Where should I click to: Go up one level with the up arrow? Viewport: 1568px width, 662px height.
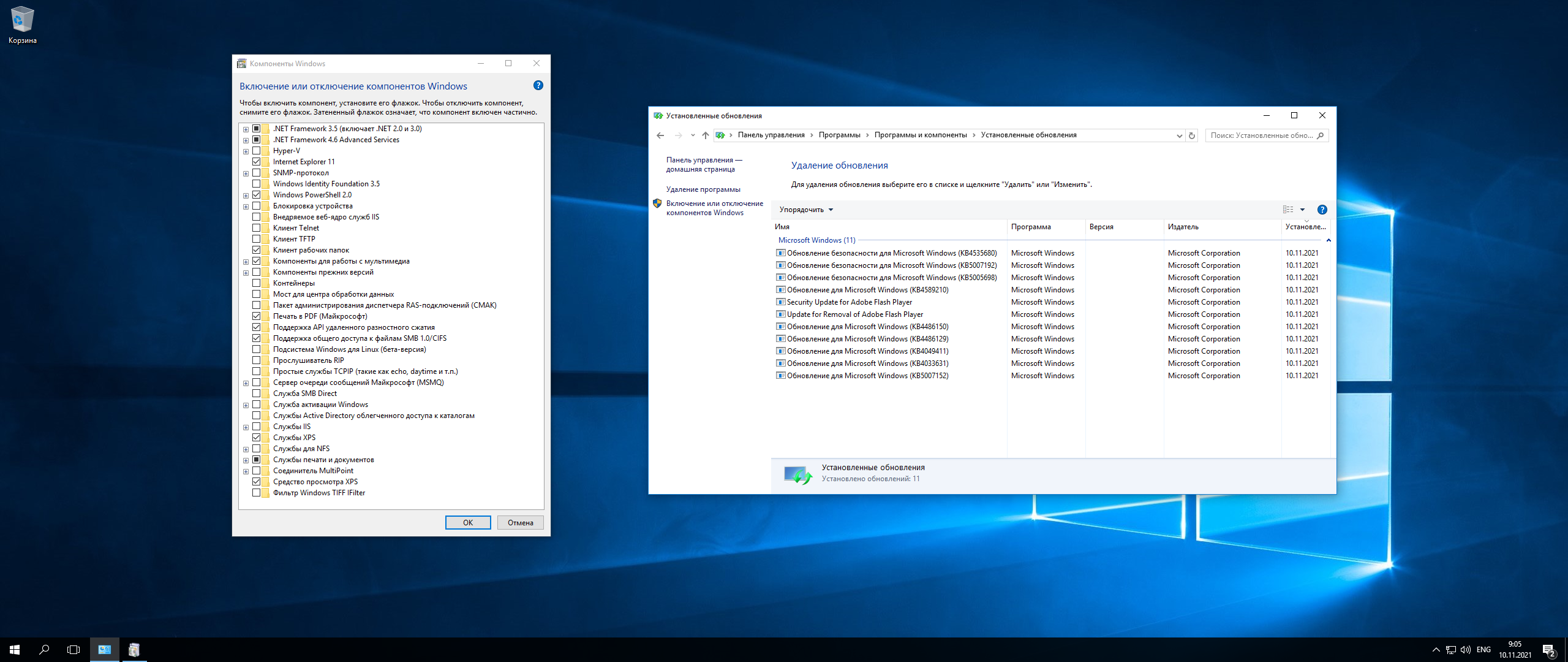[x=706, y=135]
